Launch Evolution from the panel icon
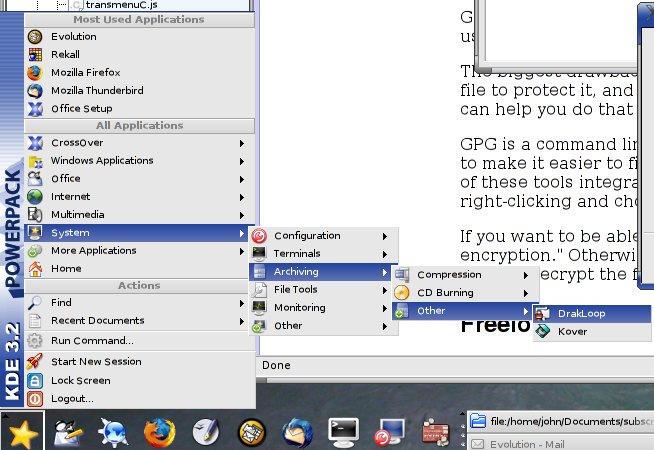This screenshot has width=654, height=450. click(x=252, y=432)
